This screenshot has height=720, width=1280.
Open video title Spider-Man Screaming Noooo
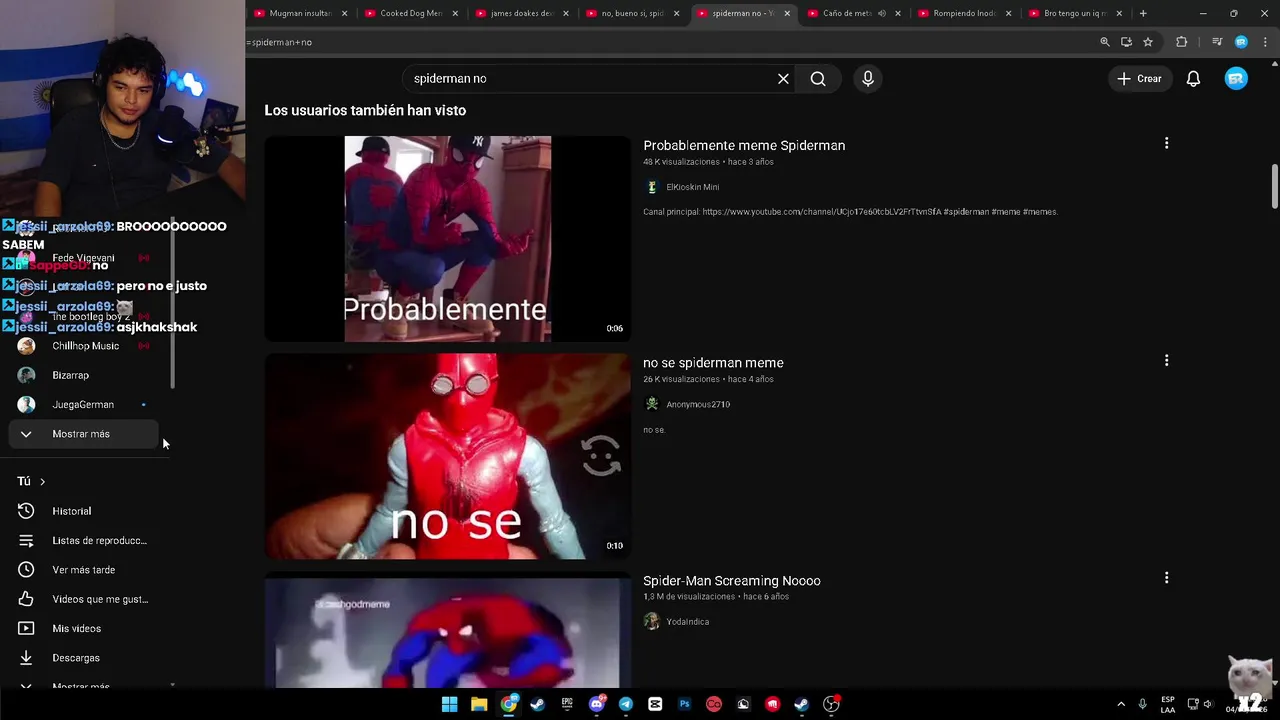click(x=732, y=580)
